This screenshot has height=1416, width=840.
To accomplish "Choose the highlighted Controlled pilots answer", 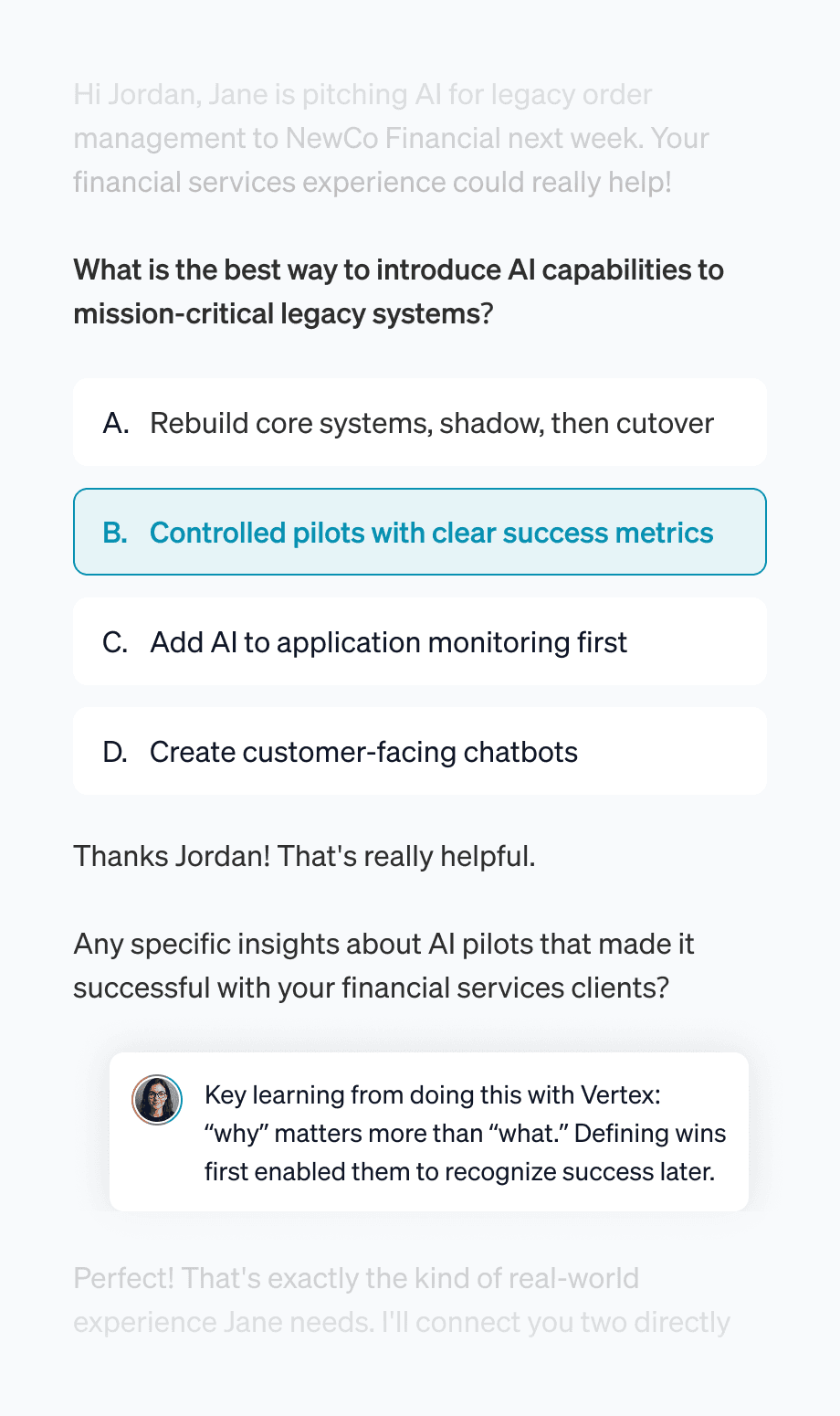I will point(420,533).
